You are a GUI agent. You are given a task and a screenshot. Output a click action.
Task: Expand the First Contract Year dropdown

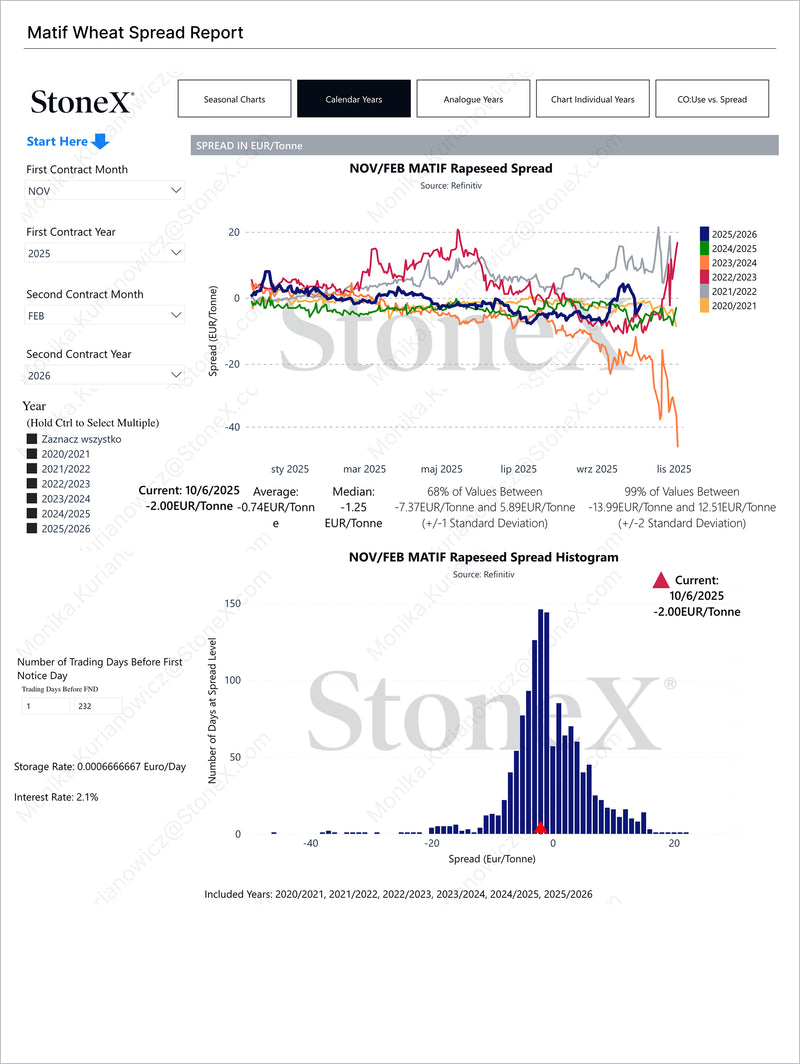click(105, 253)
